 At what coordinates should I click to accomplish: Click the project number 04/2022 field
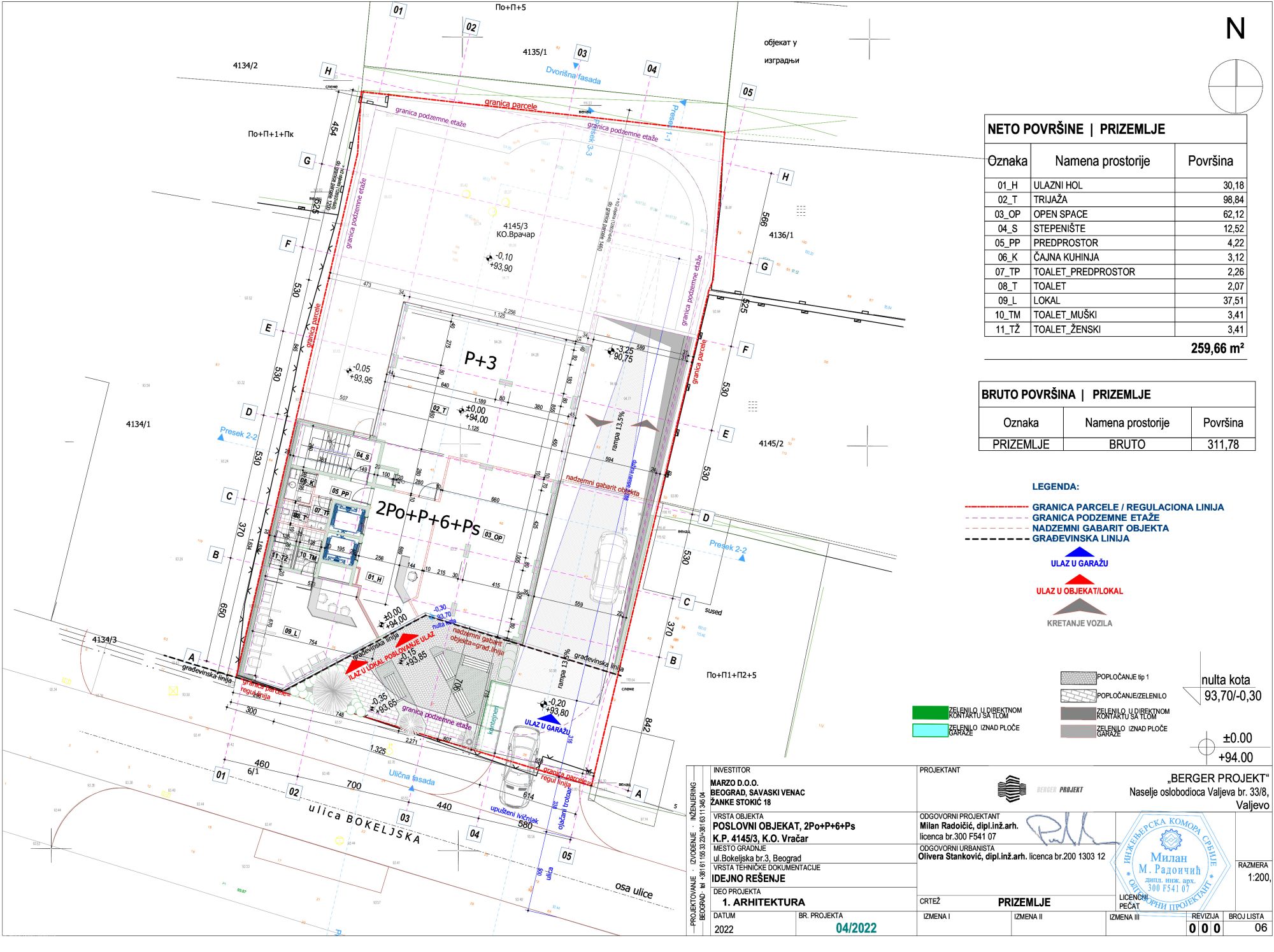[855, 928]
